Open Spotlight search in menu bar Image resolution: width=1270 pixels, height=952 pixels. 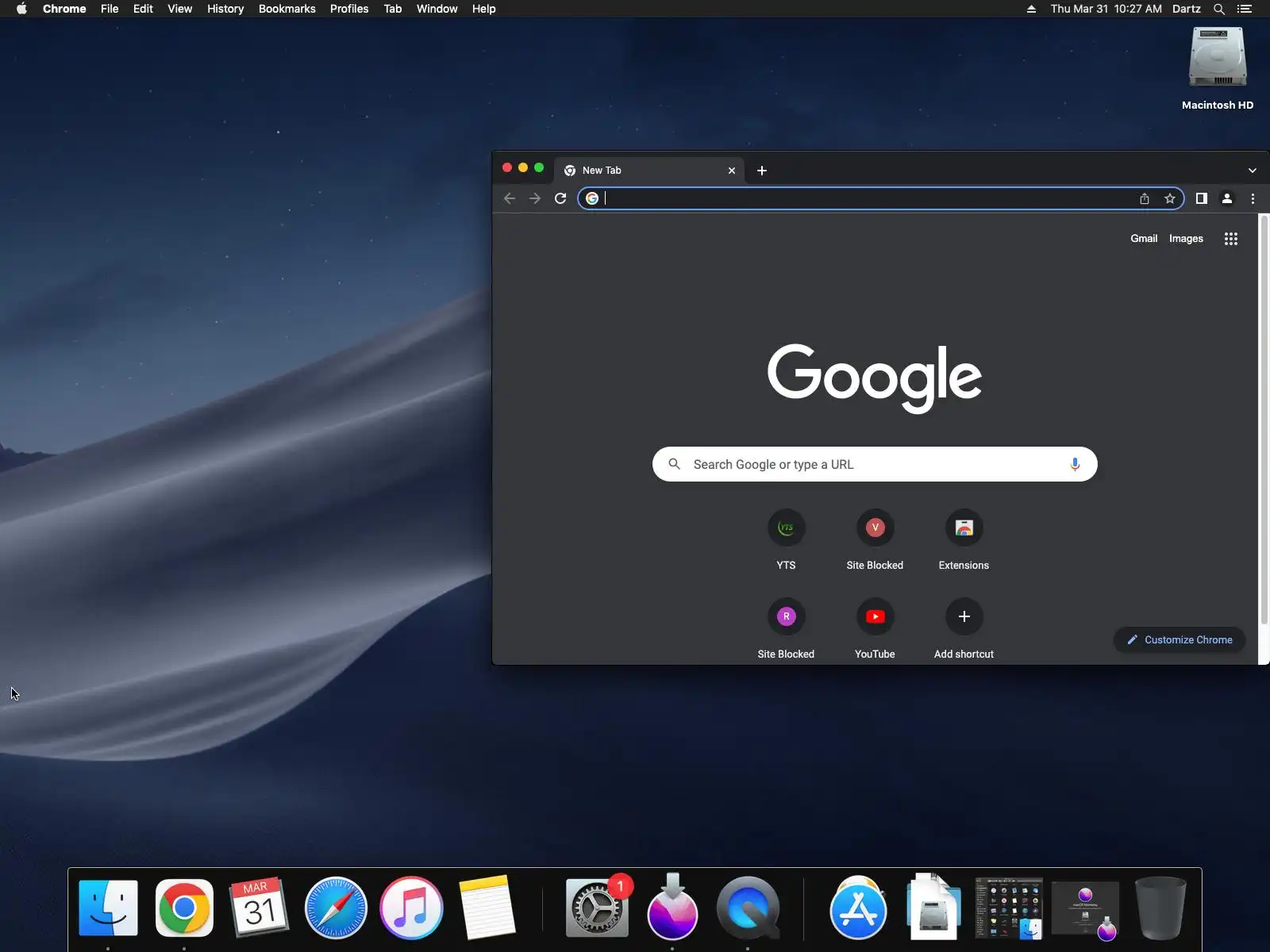click(x=1219, y=9)
